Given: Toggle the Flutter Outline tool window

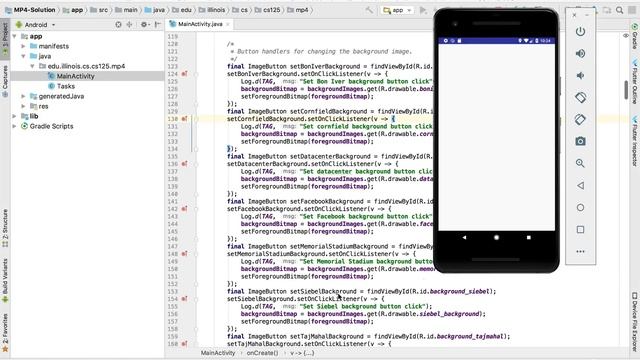Looking at the screenshot, I should (x=635, y=82).
